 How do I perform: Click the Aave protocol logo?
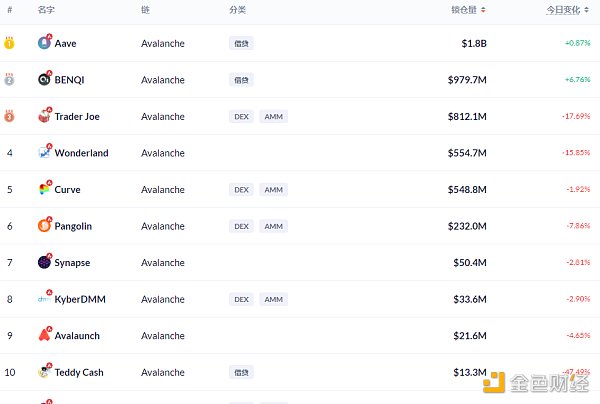click(44, 43)
